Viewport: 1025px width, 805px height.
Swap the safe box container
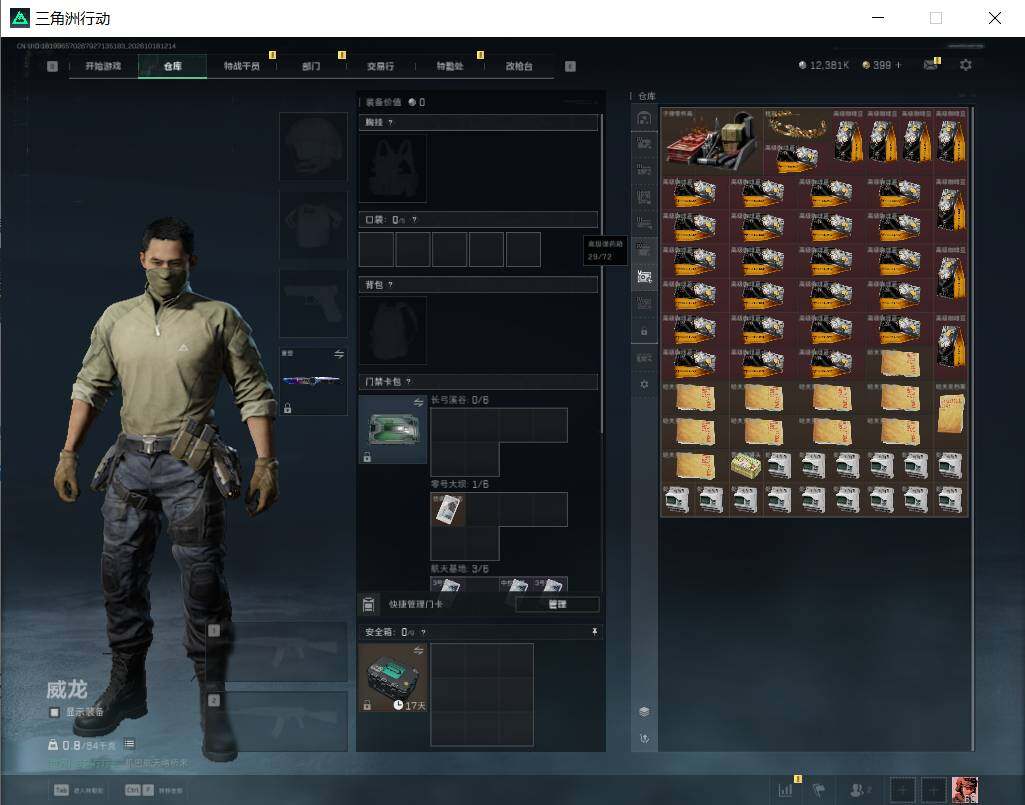[418, 651]
